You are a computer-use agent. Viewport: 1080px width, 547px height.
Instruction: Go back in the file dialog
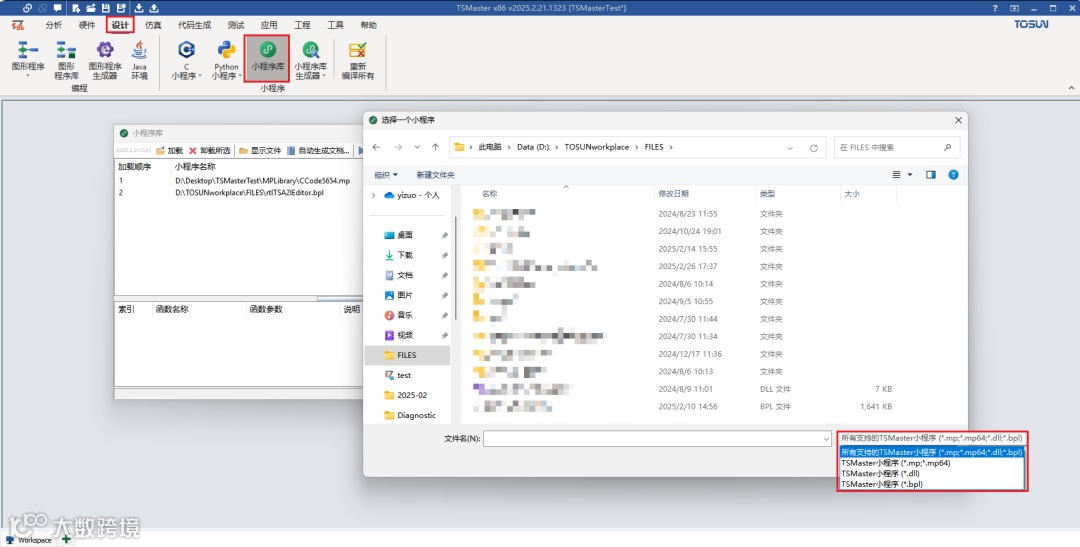click(x=376, y=147)
